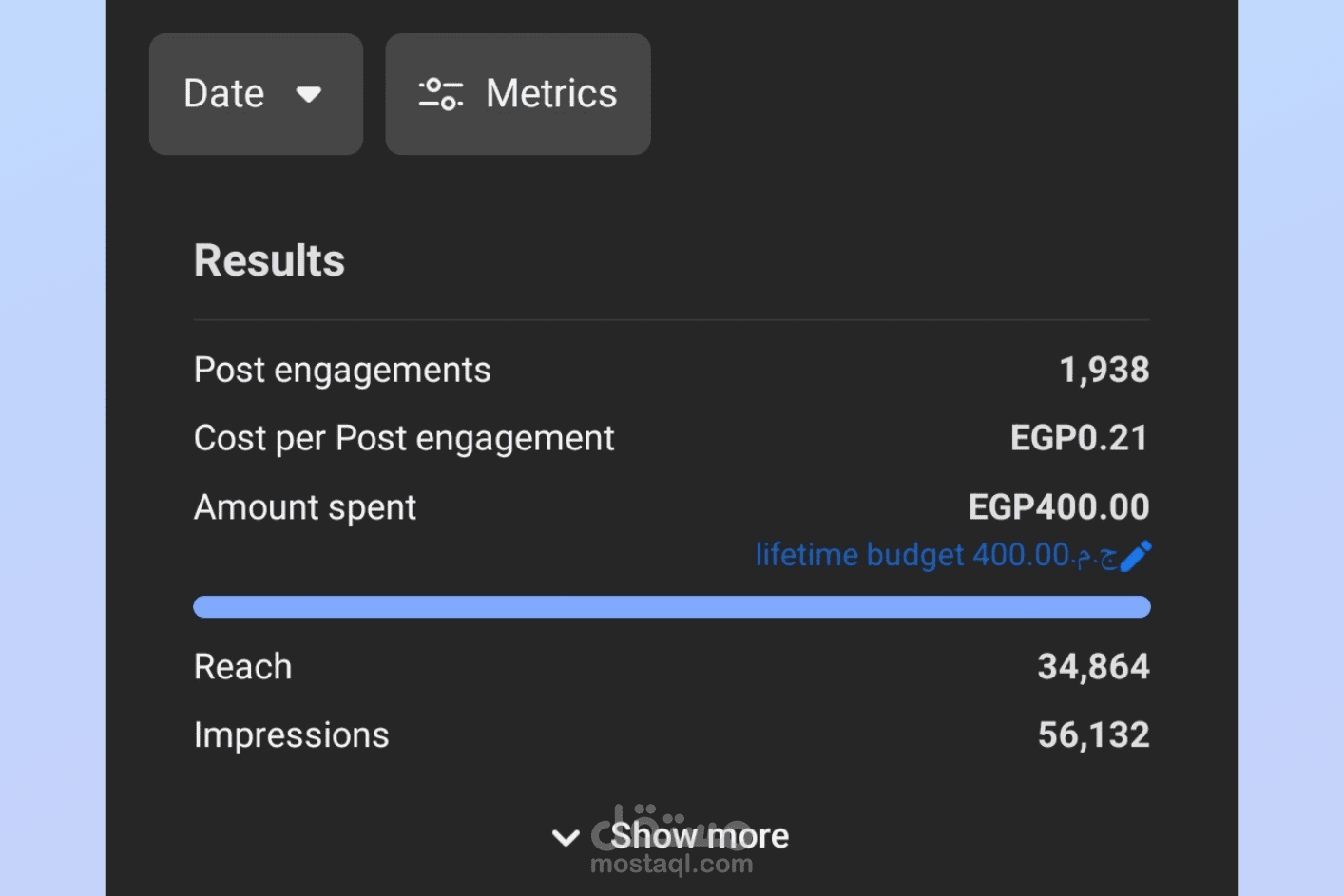Screen dimensions: 1344x896
Task: Click the 56,132 impressions value
Action: (x=1093, y=735)
